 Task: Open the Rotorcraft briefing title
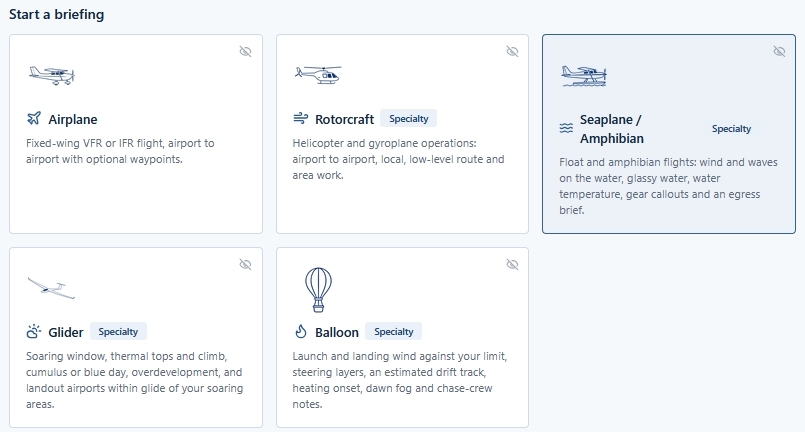coord(344,119)
